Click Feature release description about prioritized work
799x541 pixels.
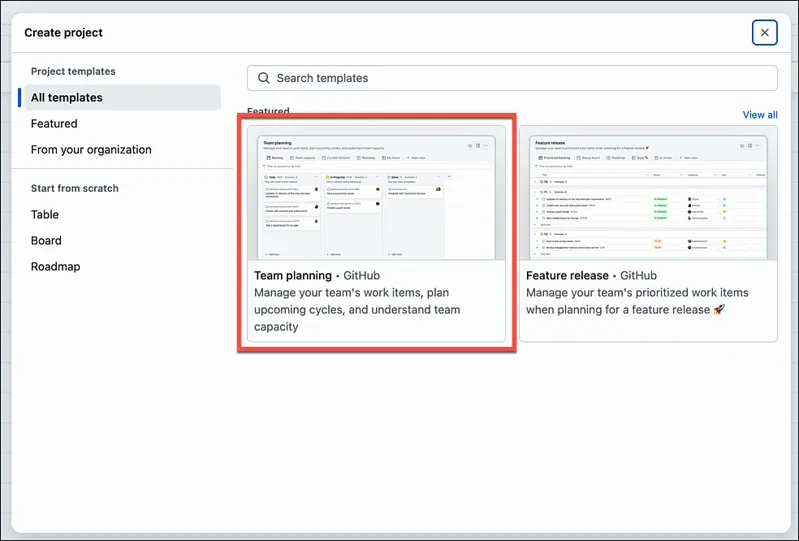[x=637, y=301]
